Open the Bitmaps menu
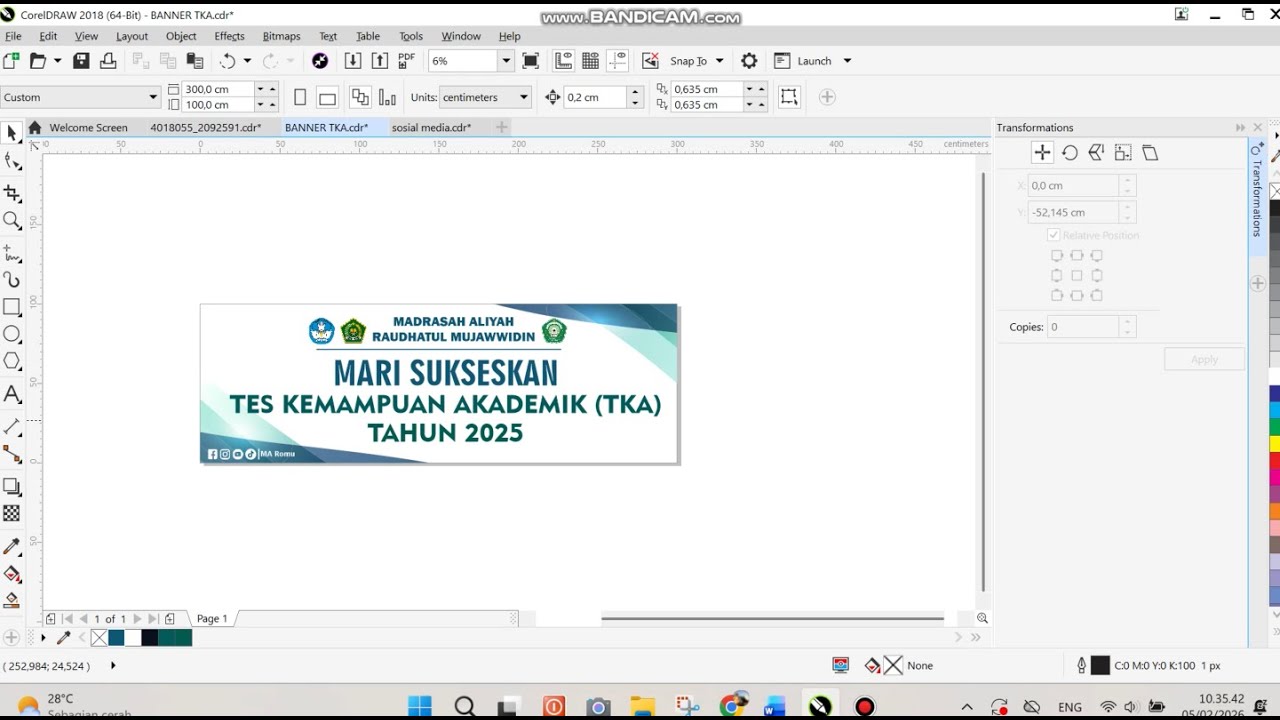Image resolution: width=1280 pixels, height=720 pixels. (x=281, y=36)
